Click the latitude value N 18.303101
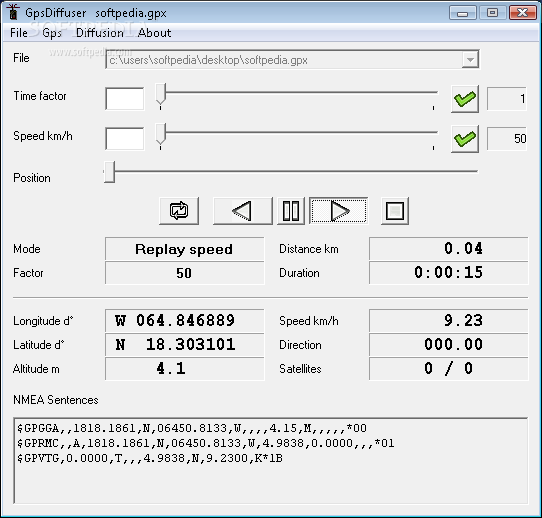 click(x=185, y=345)
